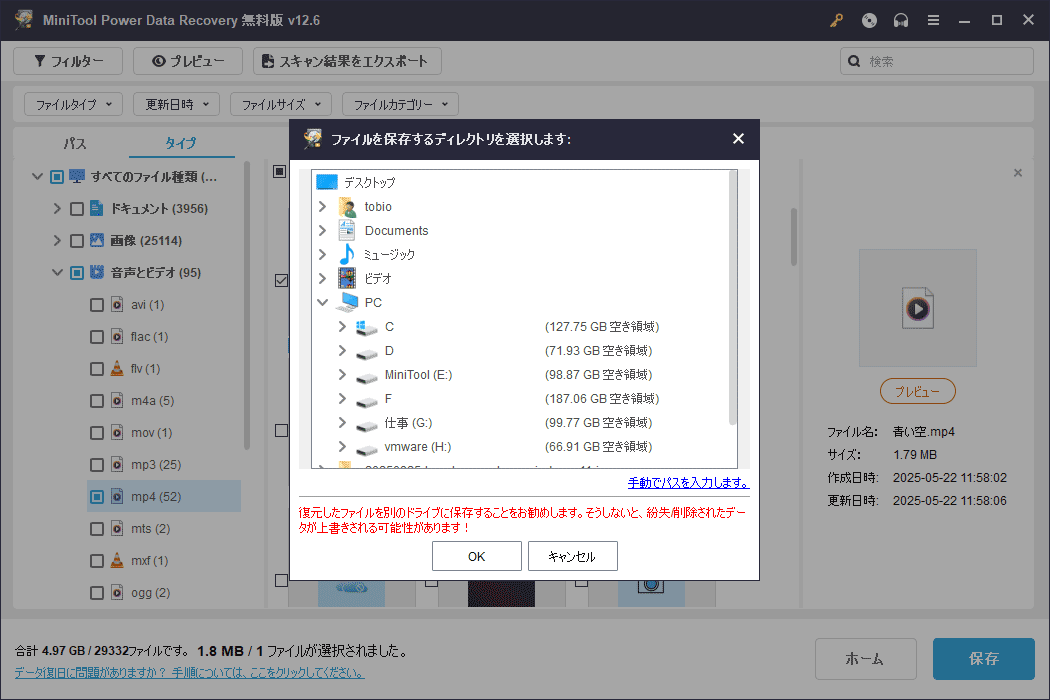Open the 更新日時 dropdown
The height and width of the screenshot is (700, 1050).
point(177,104)
